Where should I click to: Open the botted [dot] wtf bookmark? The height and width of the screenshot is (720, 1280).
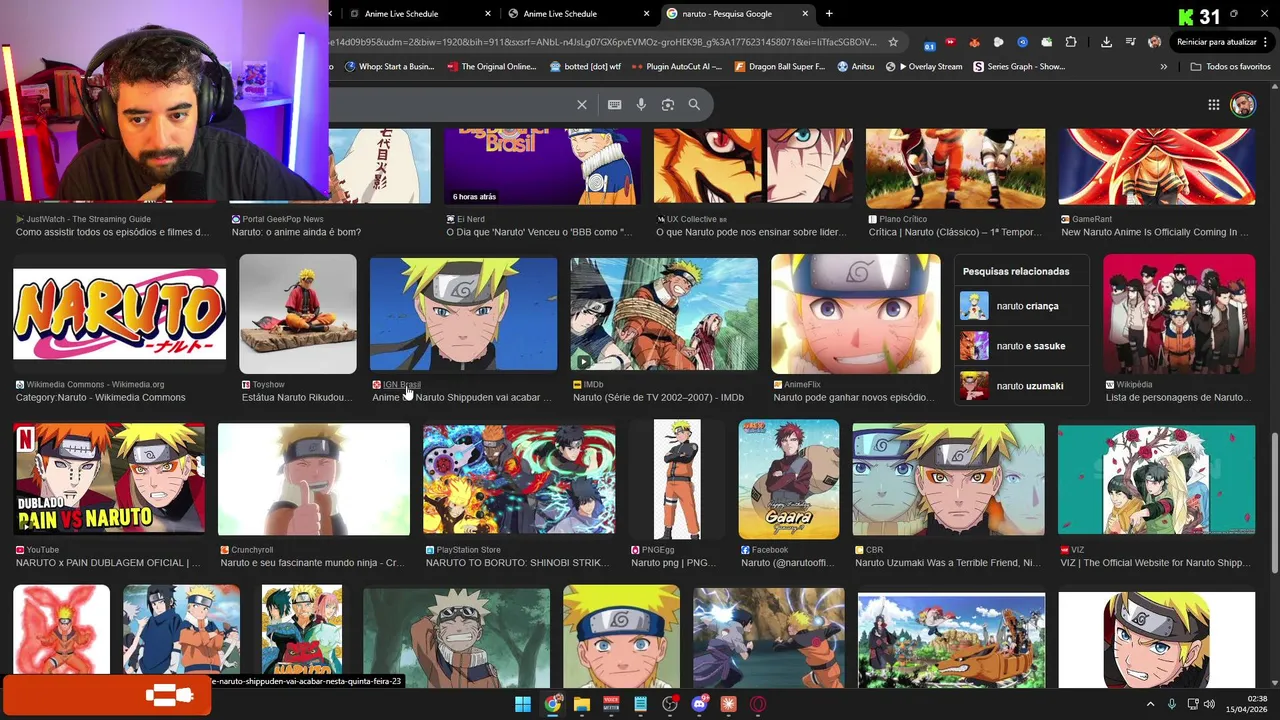pos(585,67)
